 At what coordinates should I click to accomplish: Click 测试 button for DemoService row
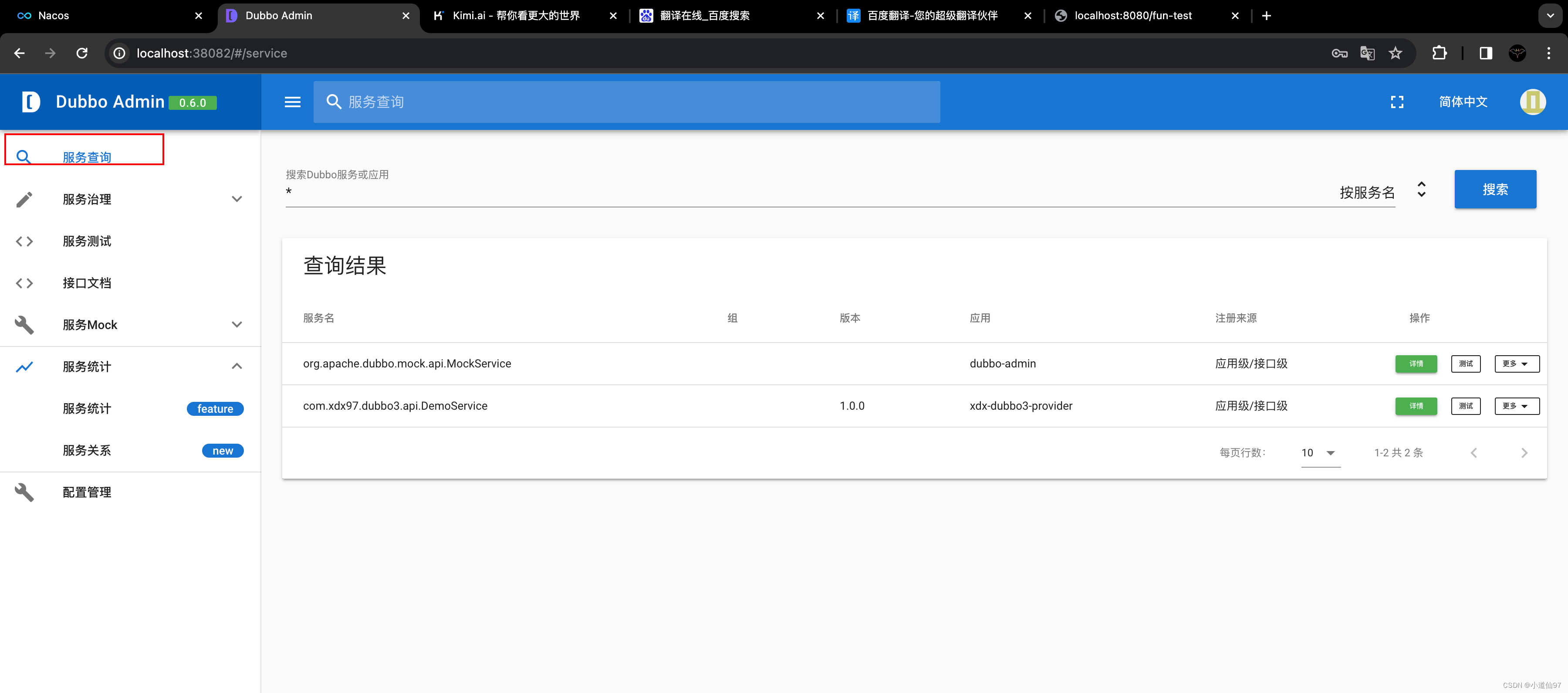(1466, 406)
